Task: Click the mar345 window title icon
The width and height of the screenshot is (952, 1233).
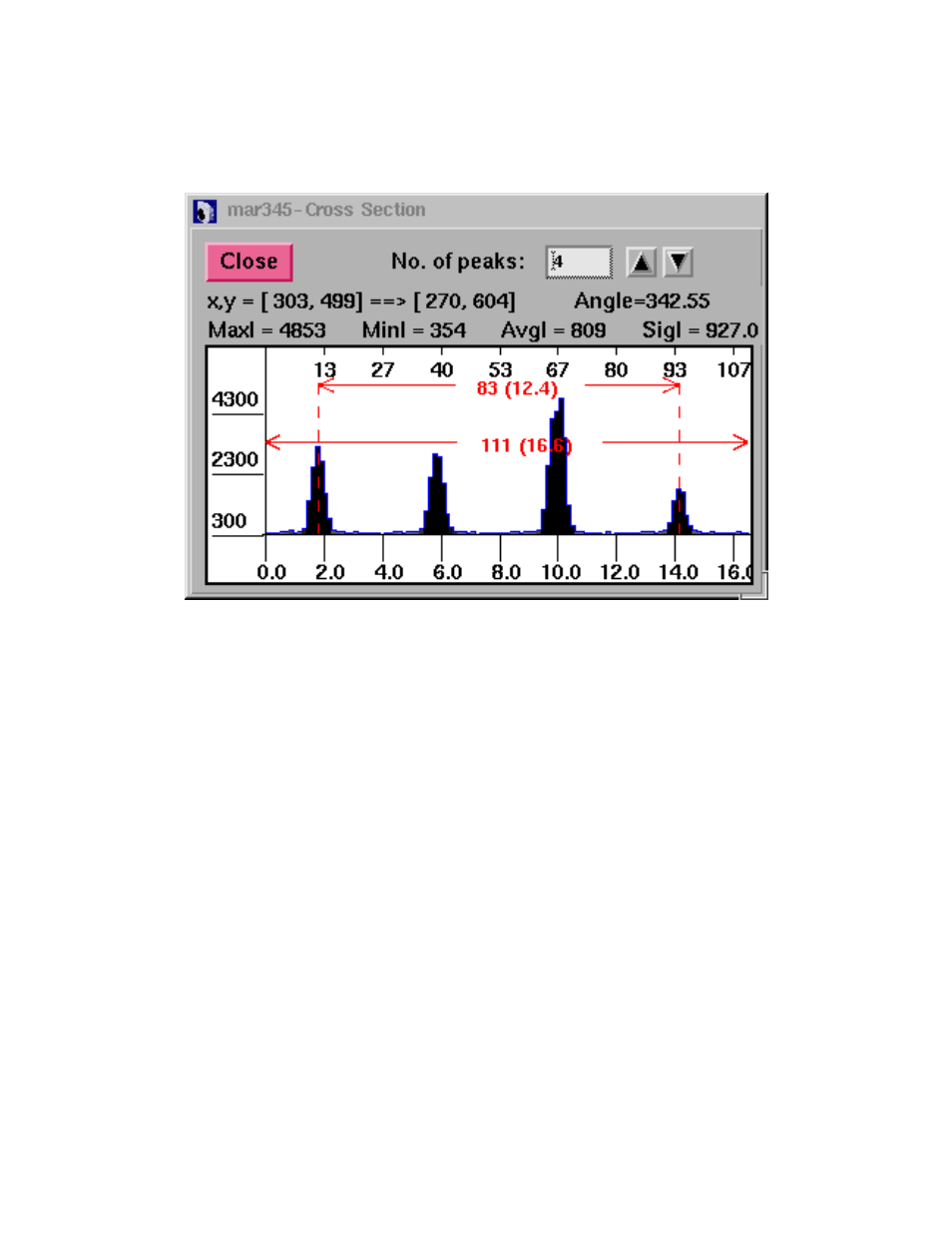Action: (x=205, y=211)
